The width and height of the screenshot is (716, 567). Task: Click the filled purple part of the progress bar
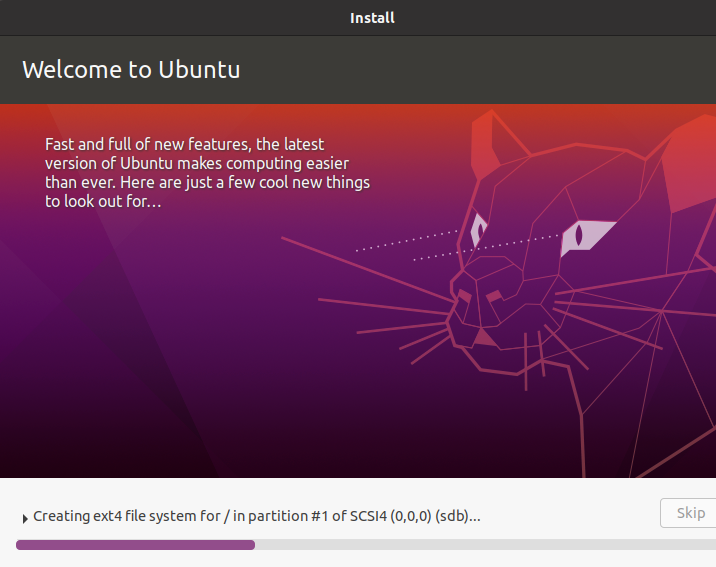(x=135, y=545)
